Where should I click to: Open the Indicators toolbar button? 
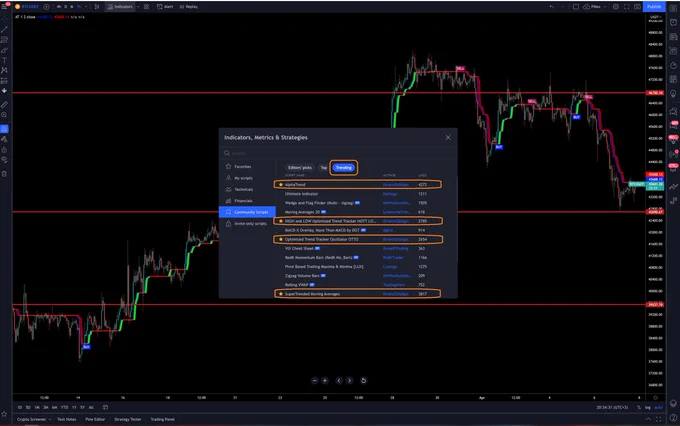(120, 7)
